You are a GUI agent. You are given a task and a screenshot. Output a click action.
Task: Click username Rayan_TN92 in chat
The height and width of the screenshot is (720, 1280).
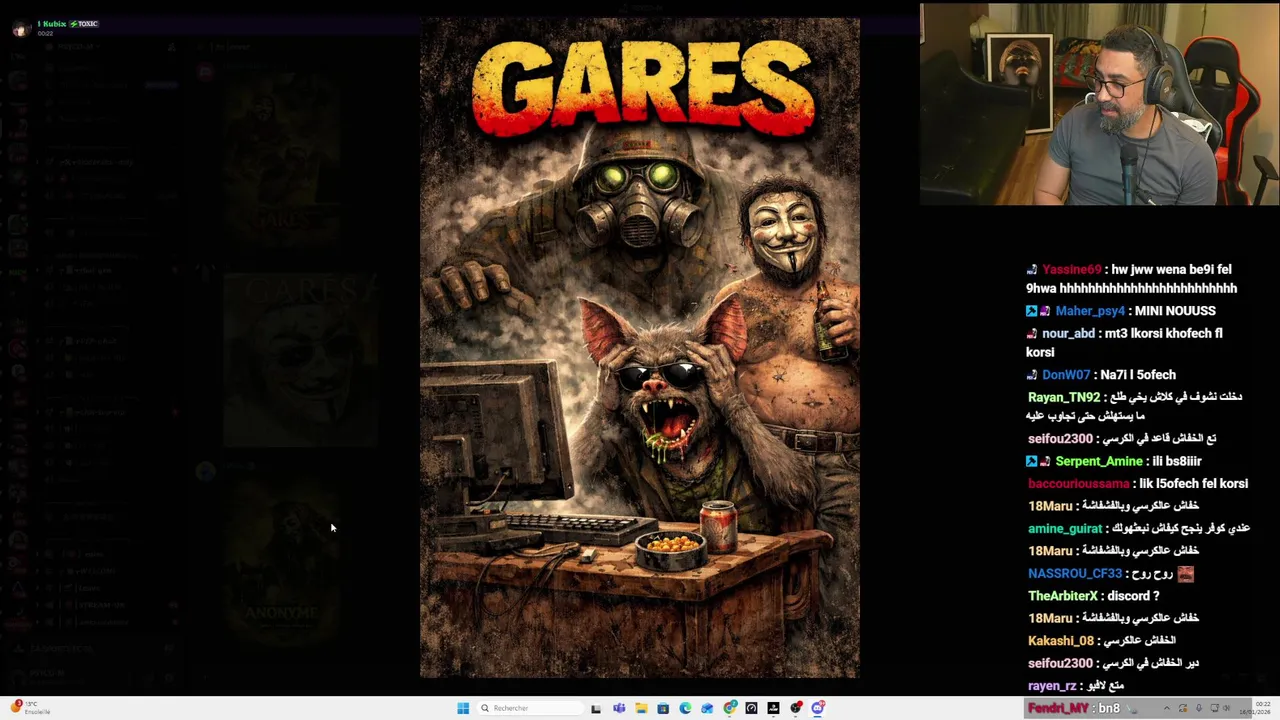pos(1063,397)
